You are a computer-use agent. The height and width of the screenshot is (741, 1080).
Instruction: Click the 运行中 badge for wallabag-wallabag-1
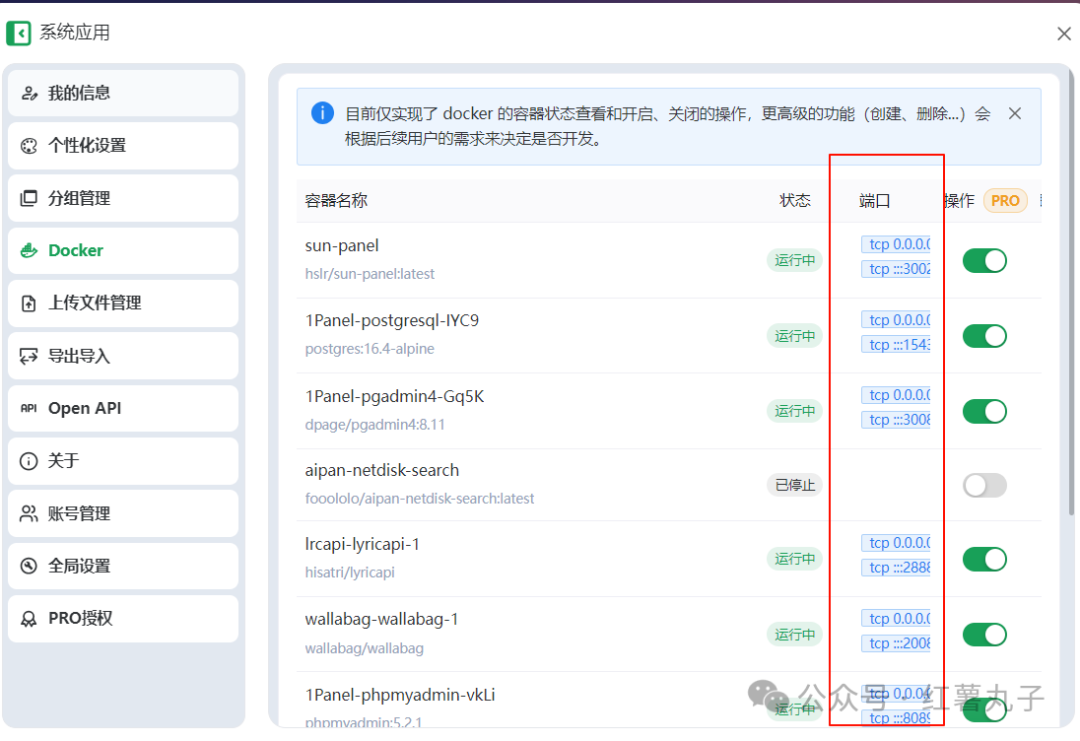795,634
